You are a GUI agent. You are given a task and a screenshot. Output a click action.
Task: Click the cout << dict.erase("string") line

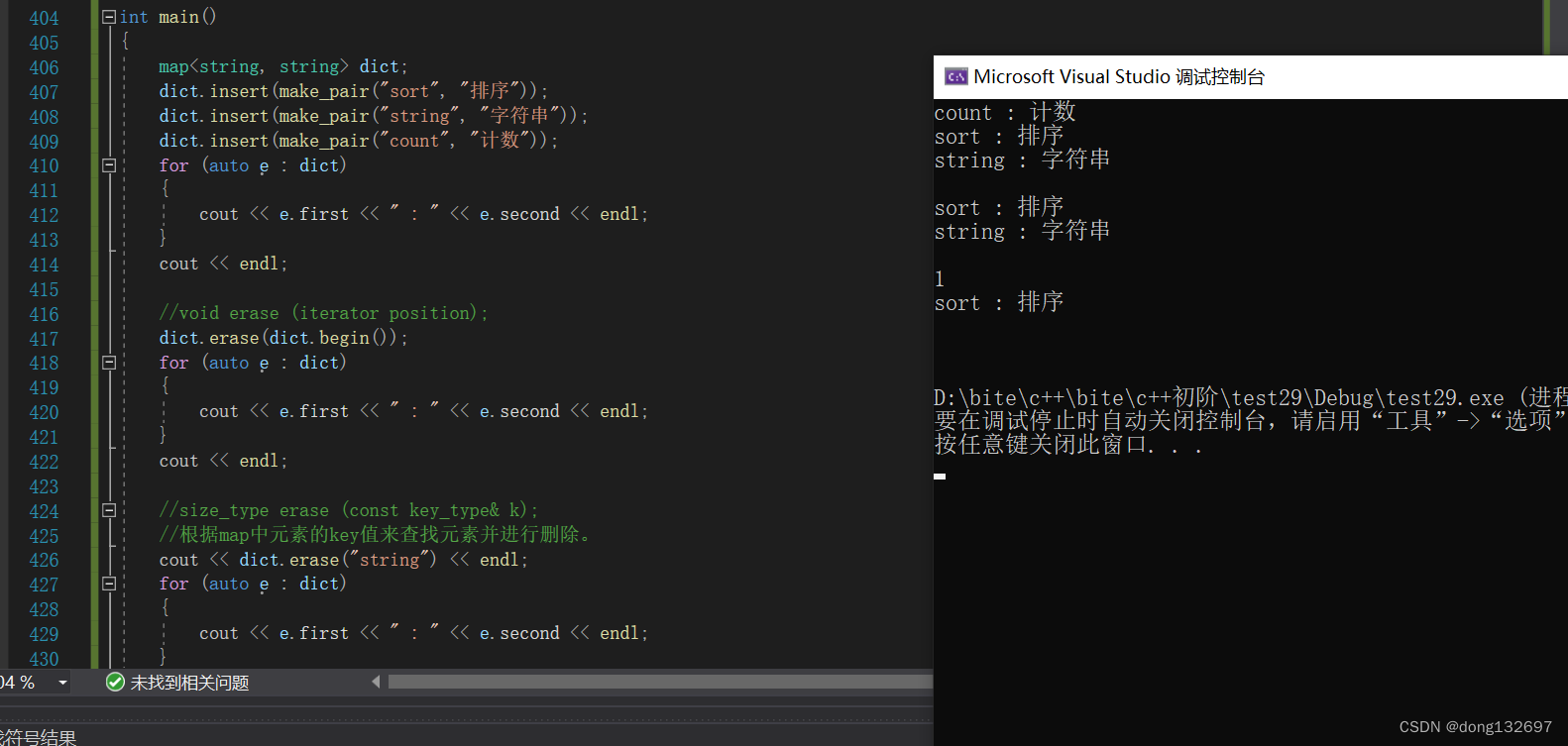click(344, 560)
